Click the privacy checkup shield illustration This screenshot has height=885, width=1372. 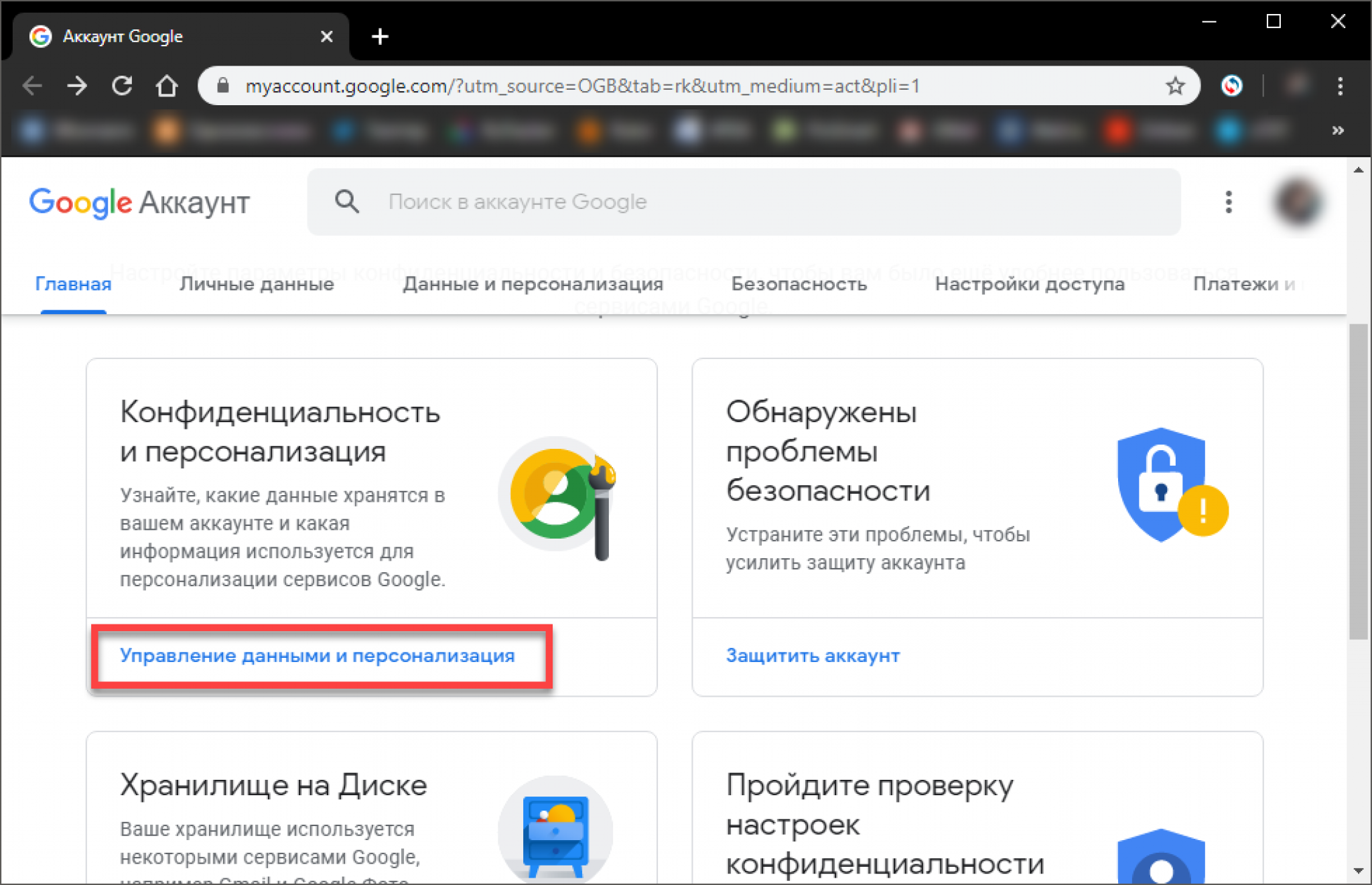(x=1161, y=856)
